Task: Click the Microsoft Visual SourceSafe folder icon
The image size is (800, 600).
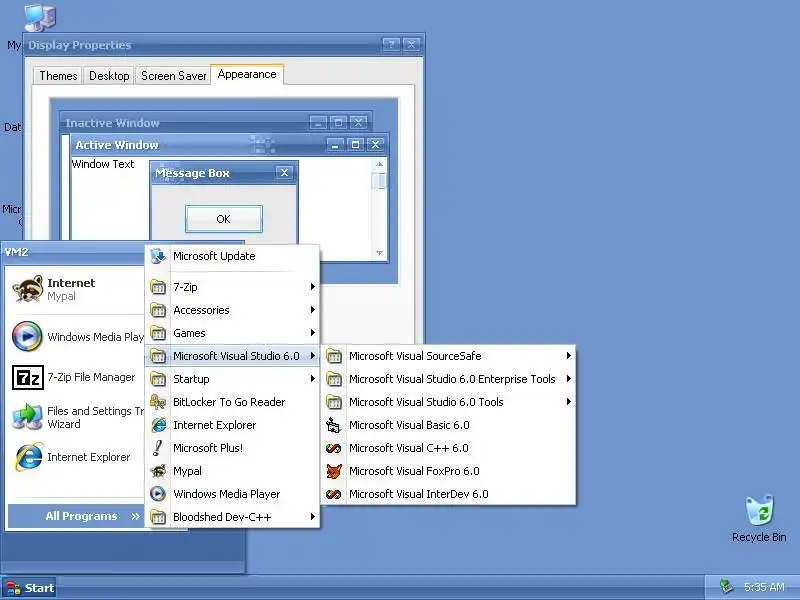Action: click(x=334, y=356)
